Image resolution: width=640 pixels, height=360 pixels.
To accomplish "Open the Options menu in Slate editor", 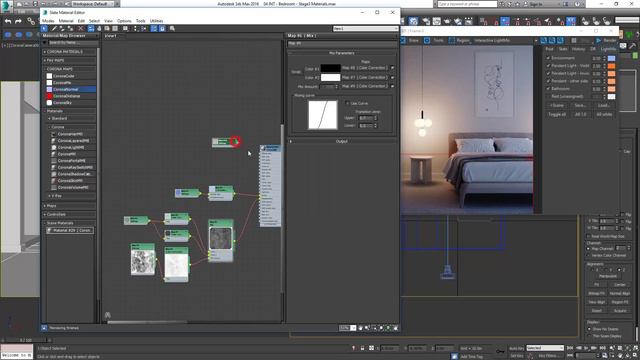I will 124,21.
